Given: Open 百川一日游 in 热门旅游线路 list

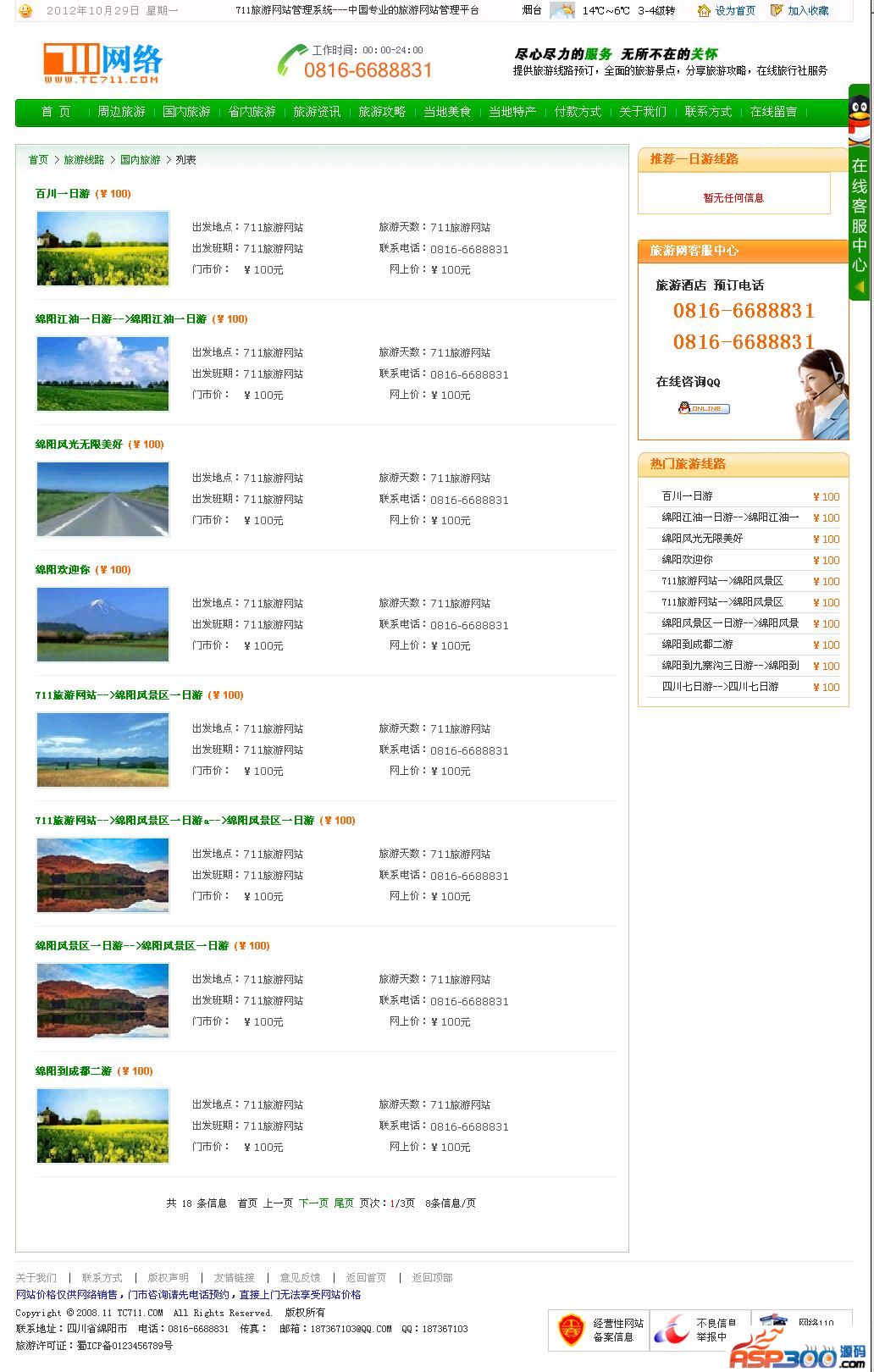Looking at the screenshot, I should (x=687, y=496).
